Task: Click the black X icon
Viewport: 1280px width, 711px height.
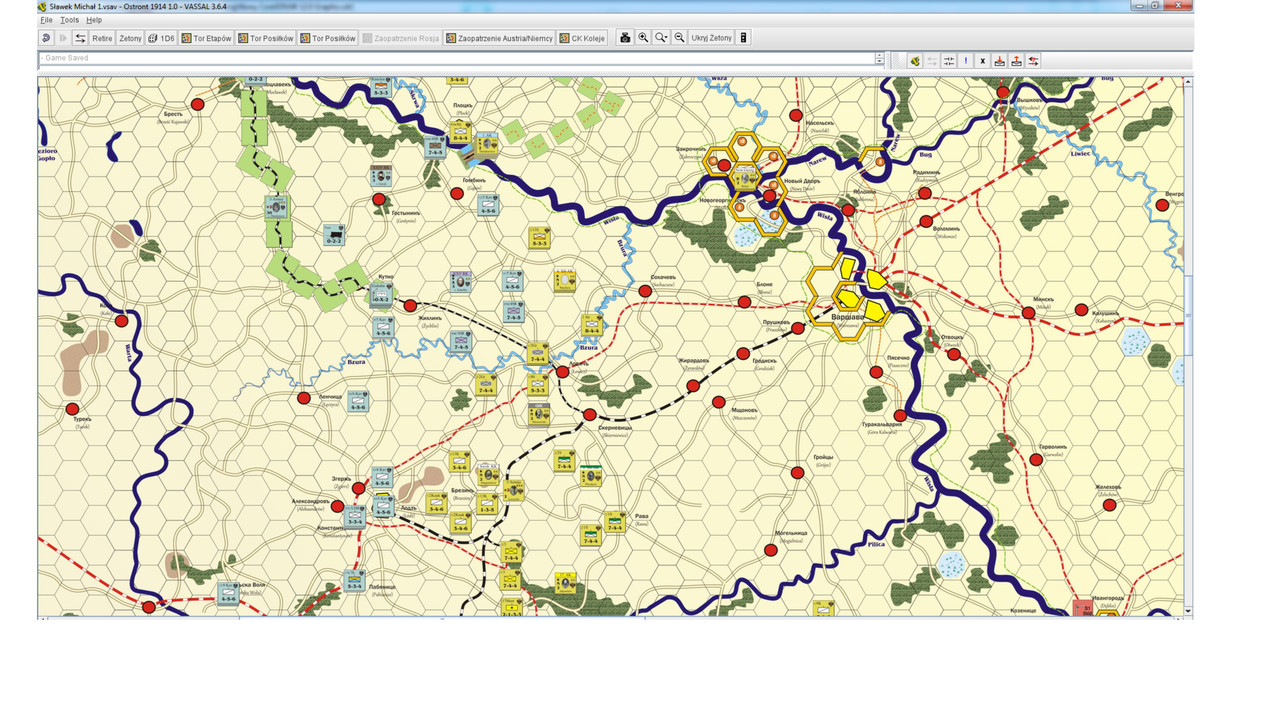Action: [x=983, y=61]
